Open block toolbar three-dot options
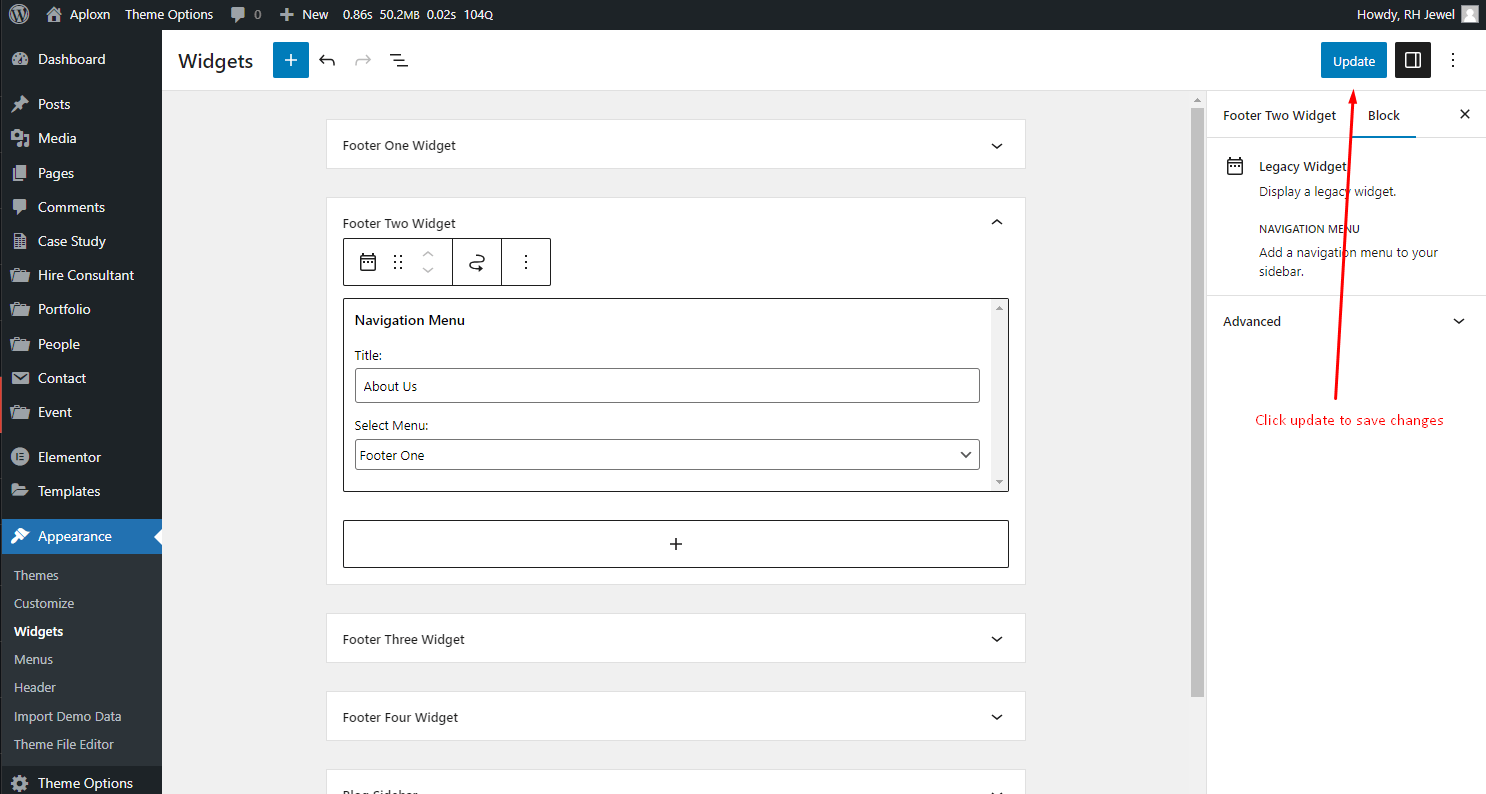The image size is (1486, 794). click(x=526, y=262)
